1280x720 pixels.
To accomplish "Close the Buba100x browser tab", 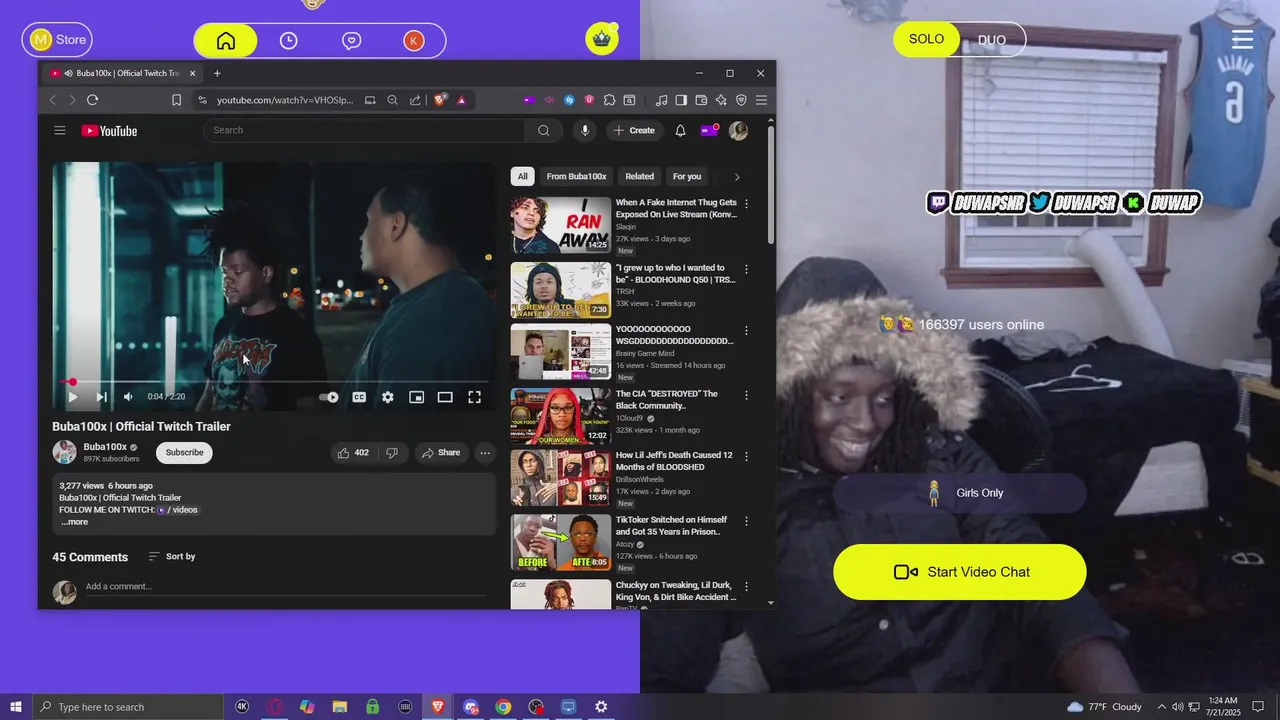I will (193, 73).
